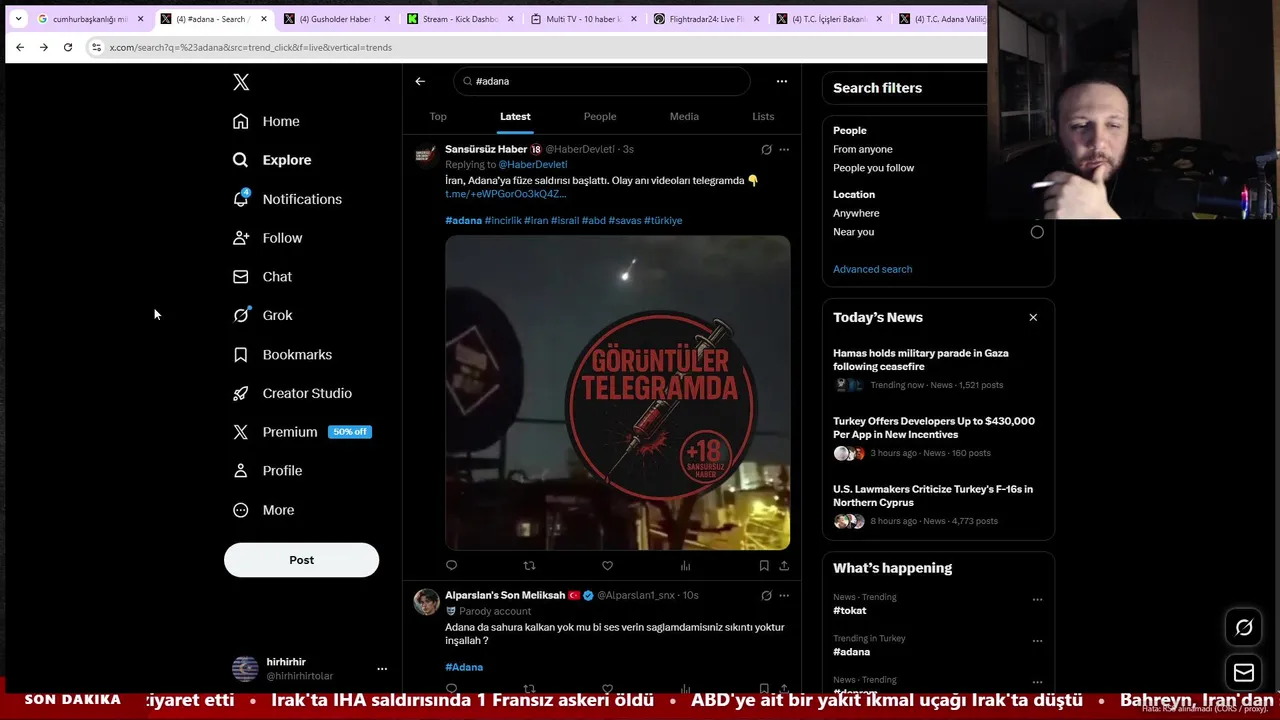Viewport: 1280px width, 720px height.
Task: Select the Near you radio option
Action: pos(1037,232)
